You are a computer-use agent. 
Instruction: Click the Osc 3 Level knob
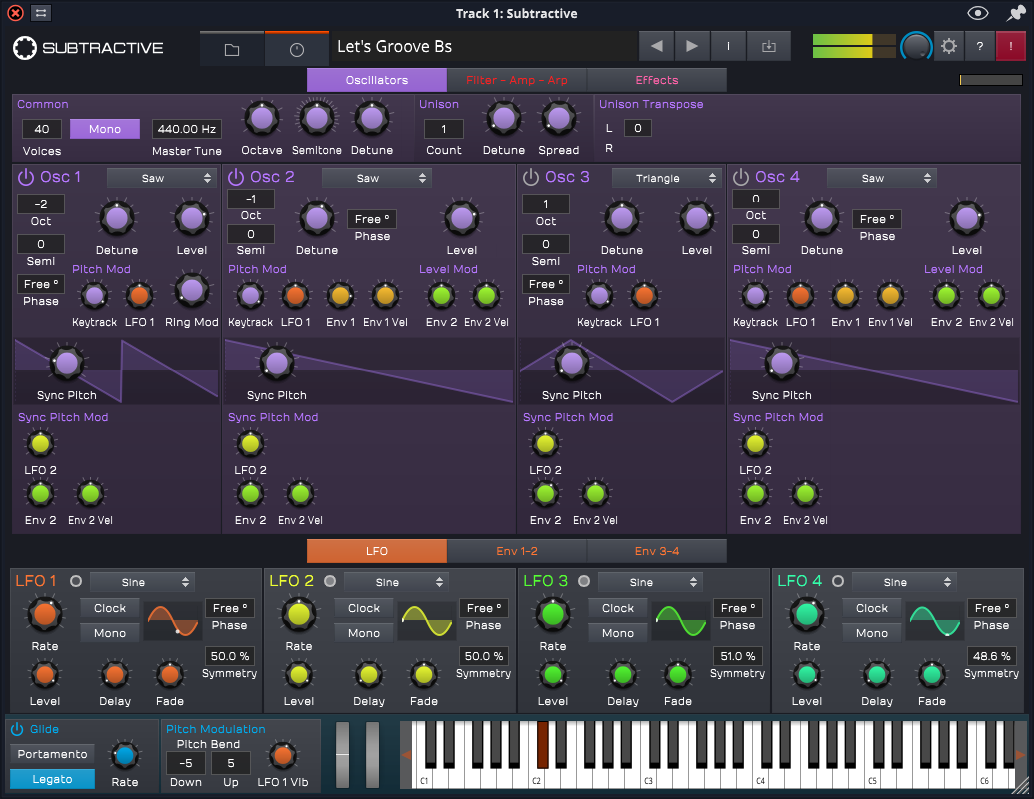pos(696,219)
